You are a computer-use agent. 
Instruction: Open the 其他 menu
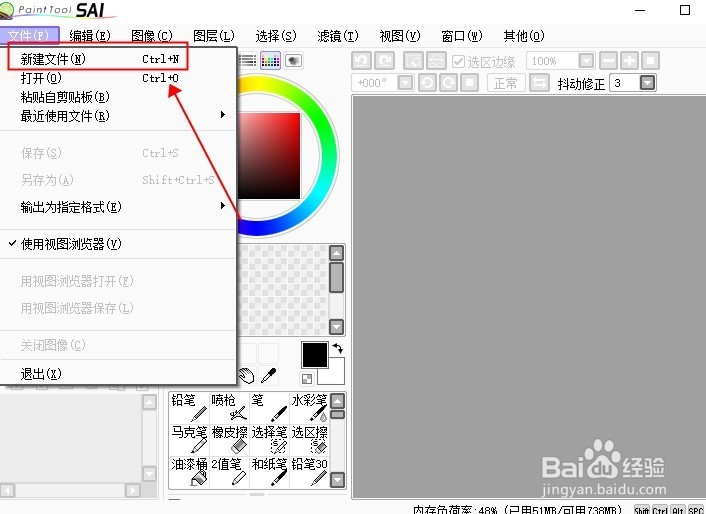click(x=524, y=36)
